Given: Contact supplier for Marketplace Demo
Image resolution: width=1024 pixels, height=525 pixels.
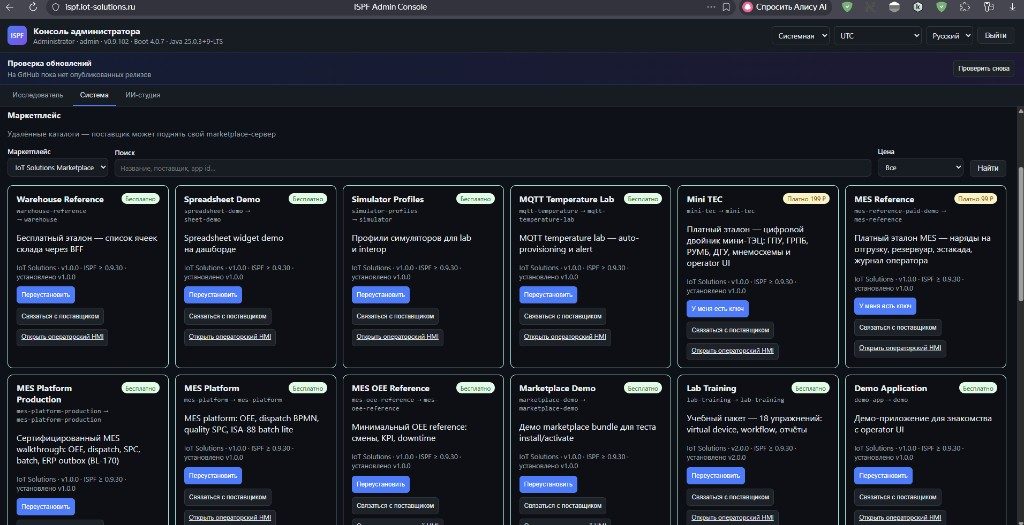Looking at the screenshot, I should pos(563,505).
